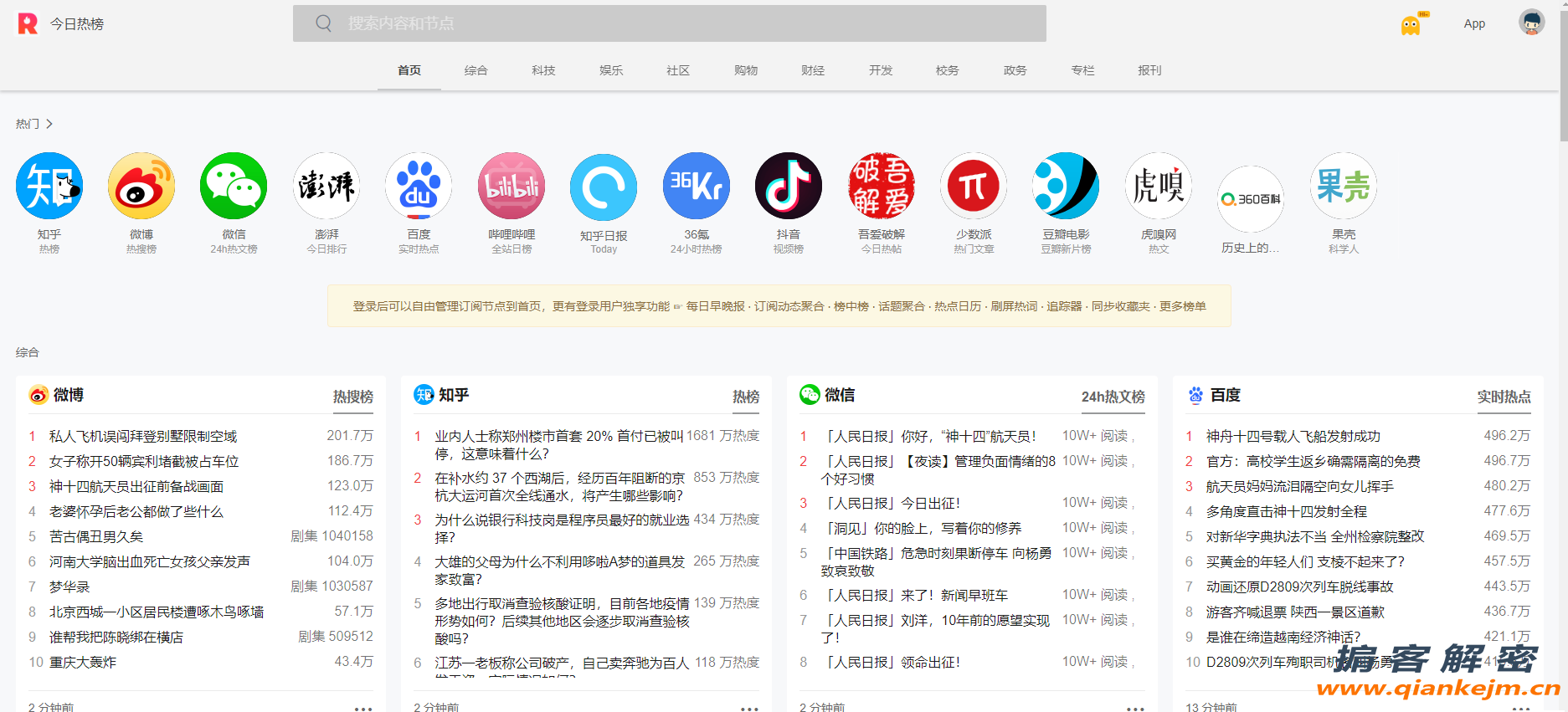Expand the 热门 section chevron

coord(50,124)
